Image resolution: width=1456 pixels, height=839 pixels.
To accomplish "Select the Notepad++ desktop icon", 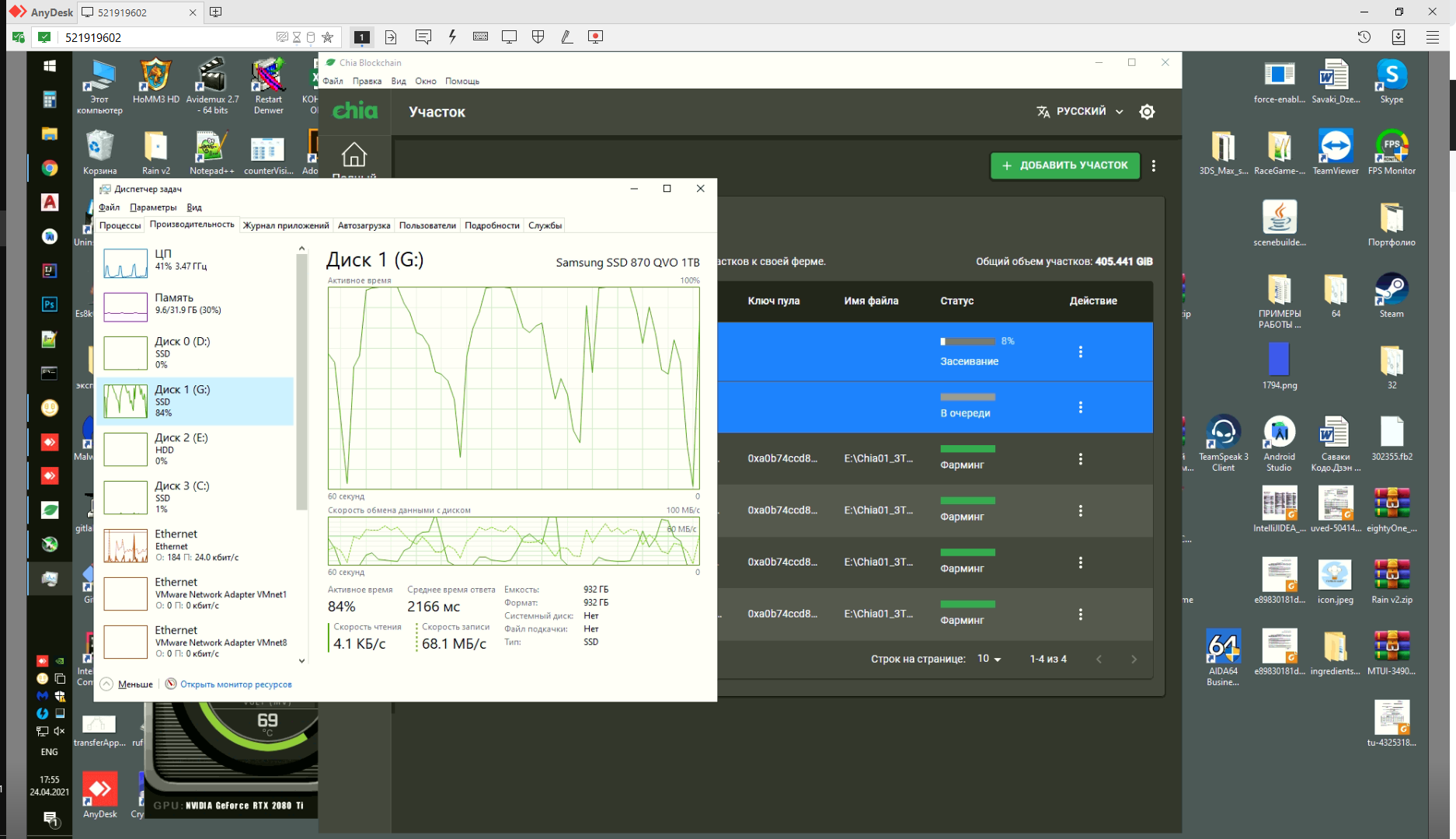I will click(211, 152).
